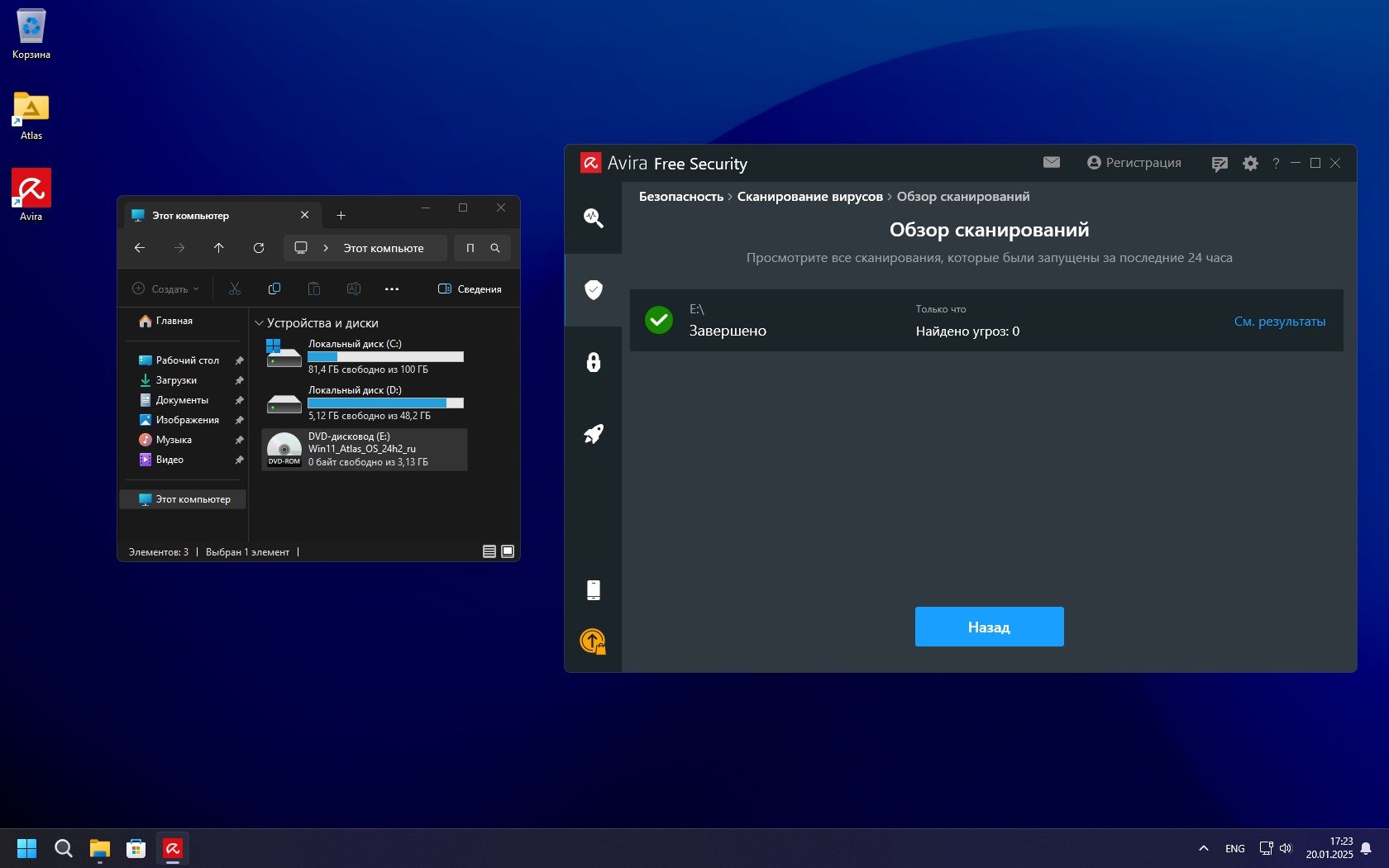
Task: Select DVD-дисковод (E:) drive
Action: pyautogui.click(x=365, y=450)
